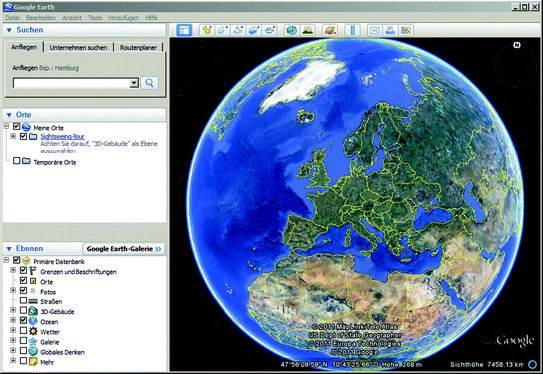This screenshot has height=374, width=543.
Task: Click the print icon in the toolbar
Action: point(390,30)
